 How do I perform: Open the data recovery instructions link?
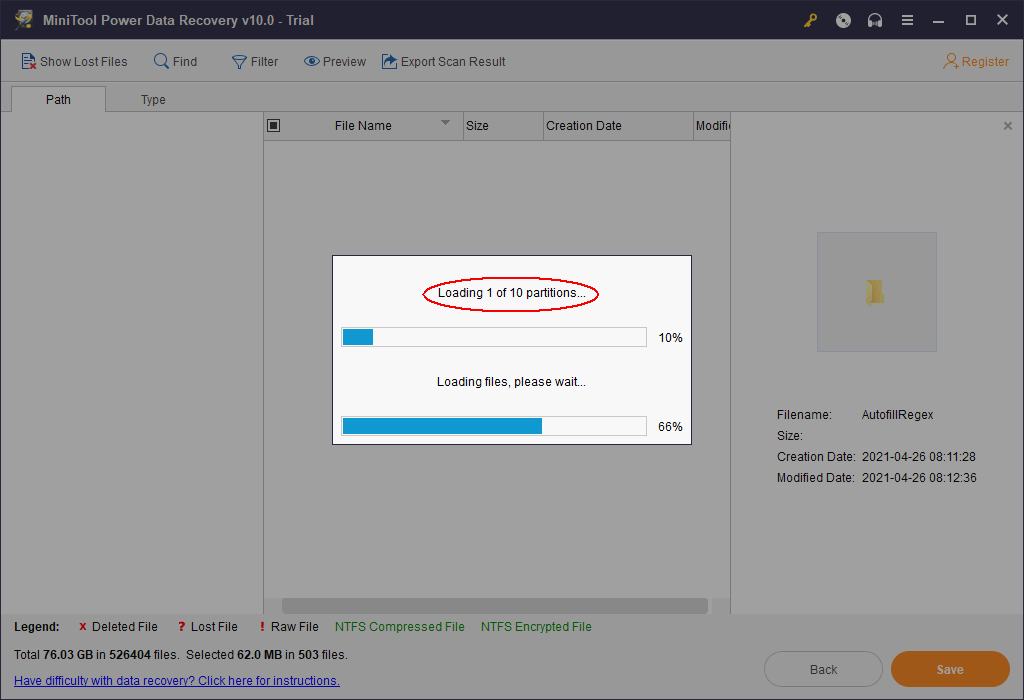click(176, 680)
